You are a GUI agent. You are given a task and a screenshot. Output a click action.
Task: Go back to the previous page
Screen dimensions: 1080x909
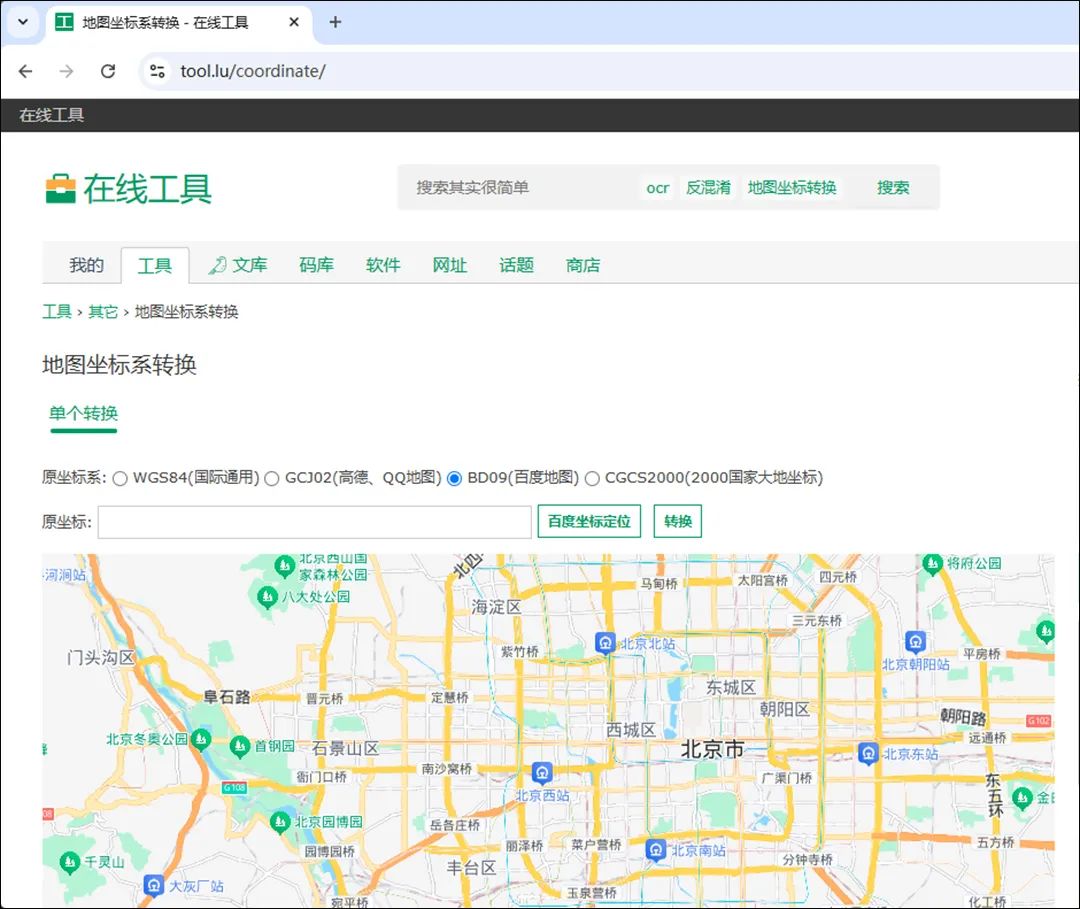click(25, 71)
